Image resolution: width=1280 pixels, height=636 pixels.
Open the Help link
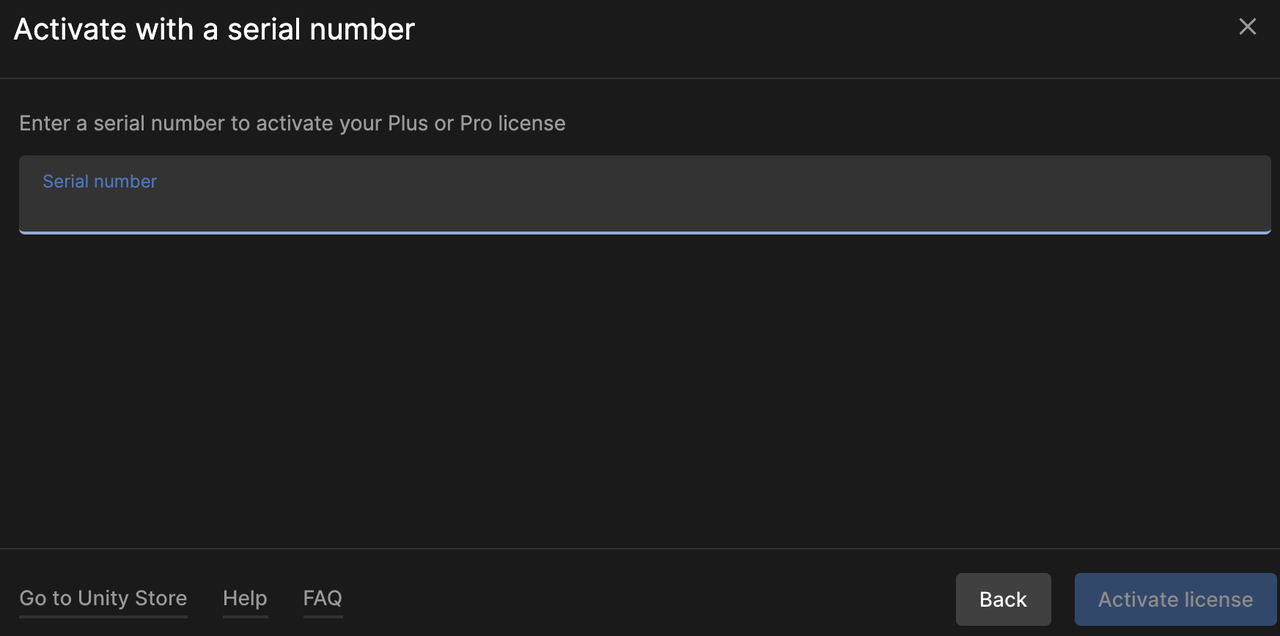coord(245,598)
